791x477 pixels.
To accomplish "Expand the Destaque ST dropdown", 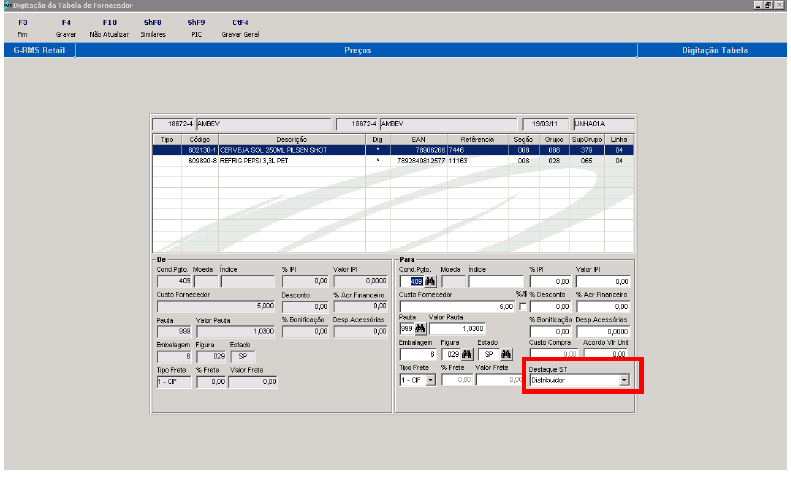I will tap(624, 380).
